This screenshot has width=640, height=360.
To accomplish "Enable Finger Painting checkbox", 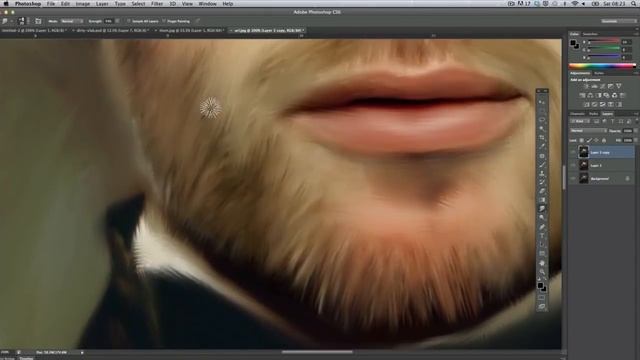I will click(x=164, y=21).
